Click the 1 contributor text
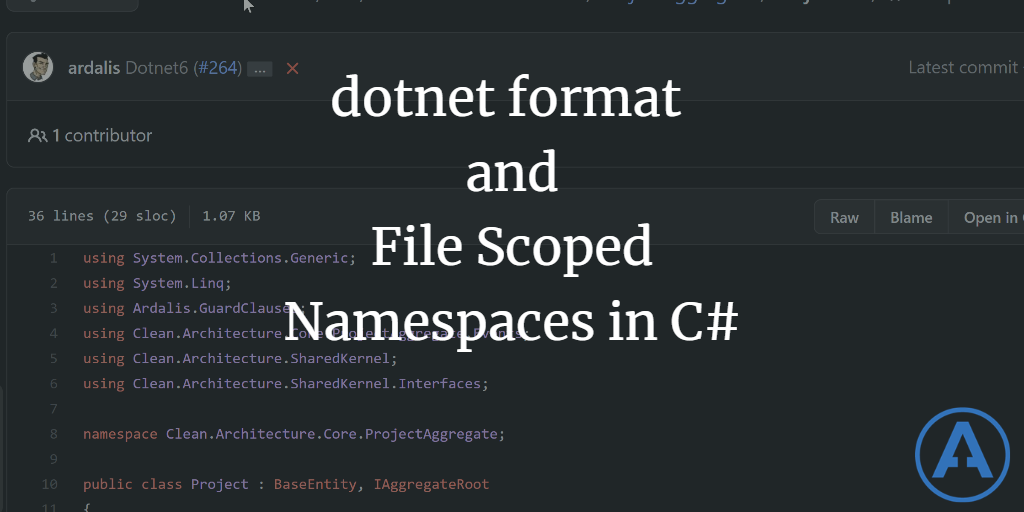1024x512 pixels. 102,136
